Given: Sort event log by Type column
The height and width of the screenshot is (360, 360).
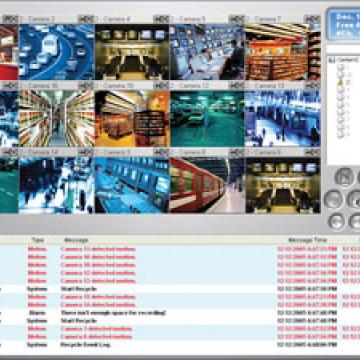Looking at the screenshot, I should 38,240.
